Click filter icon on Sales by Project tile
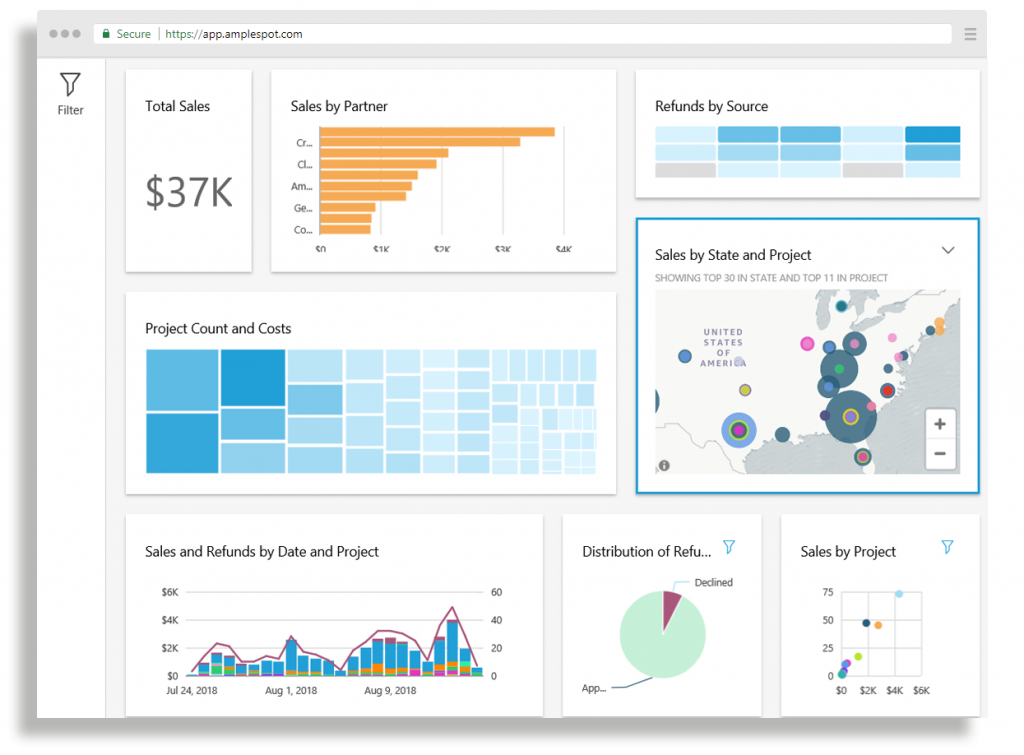Viewport: 1024px width, 755px height. [x=947, y=547]
